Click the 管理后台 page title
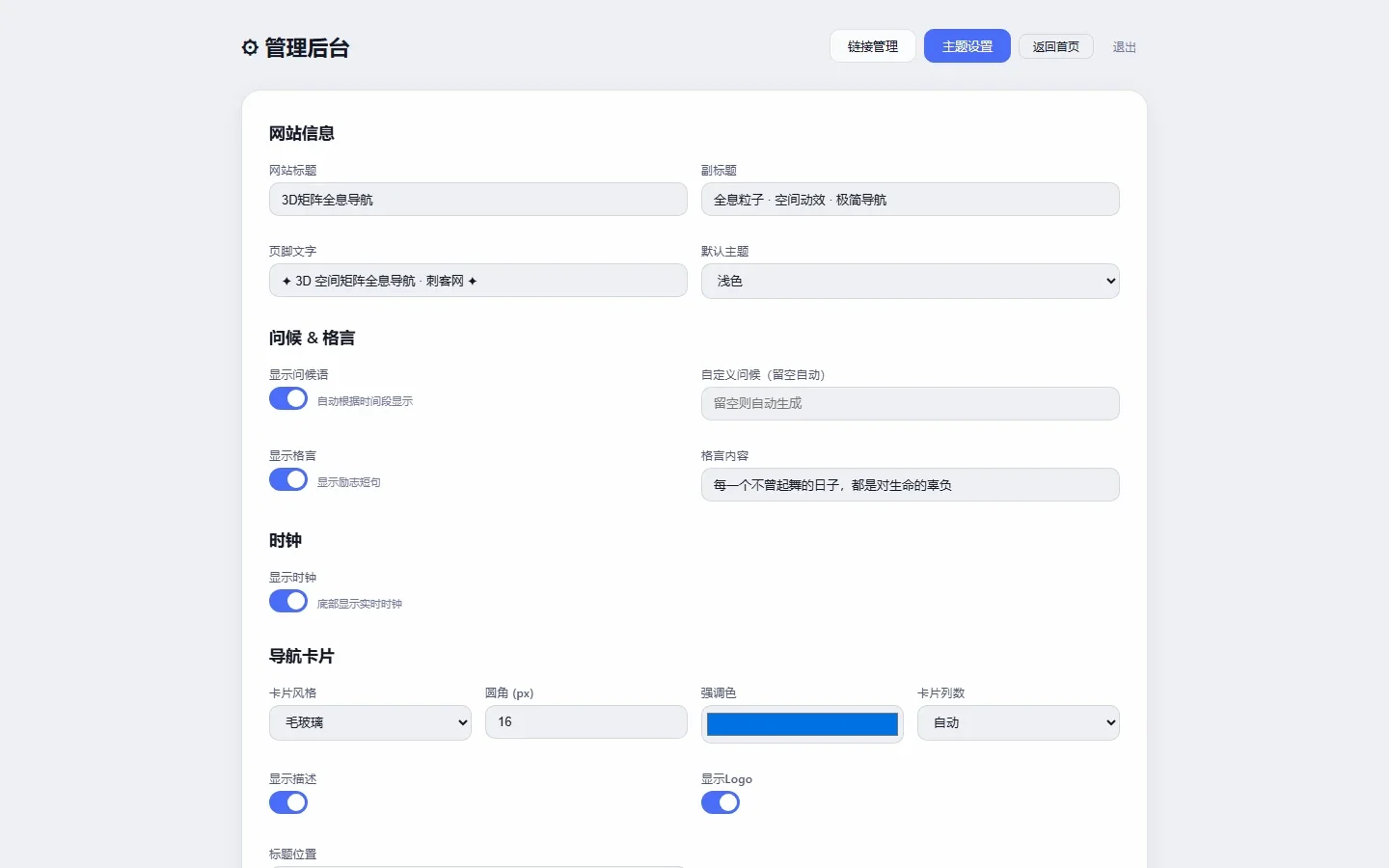 307,47
